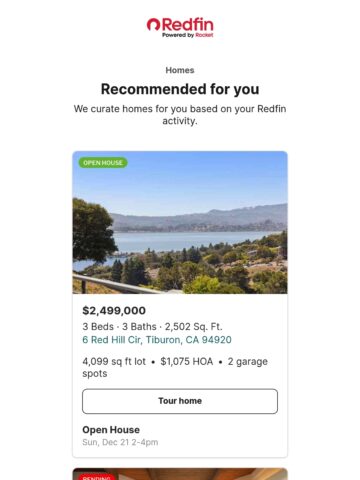Click the 4,099 sq ft lot details text
Screen dimensions: 360x480
114,361
